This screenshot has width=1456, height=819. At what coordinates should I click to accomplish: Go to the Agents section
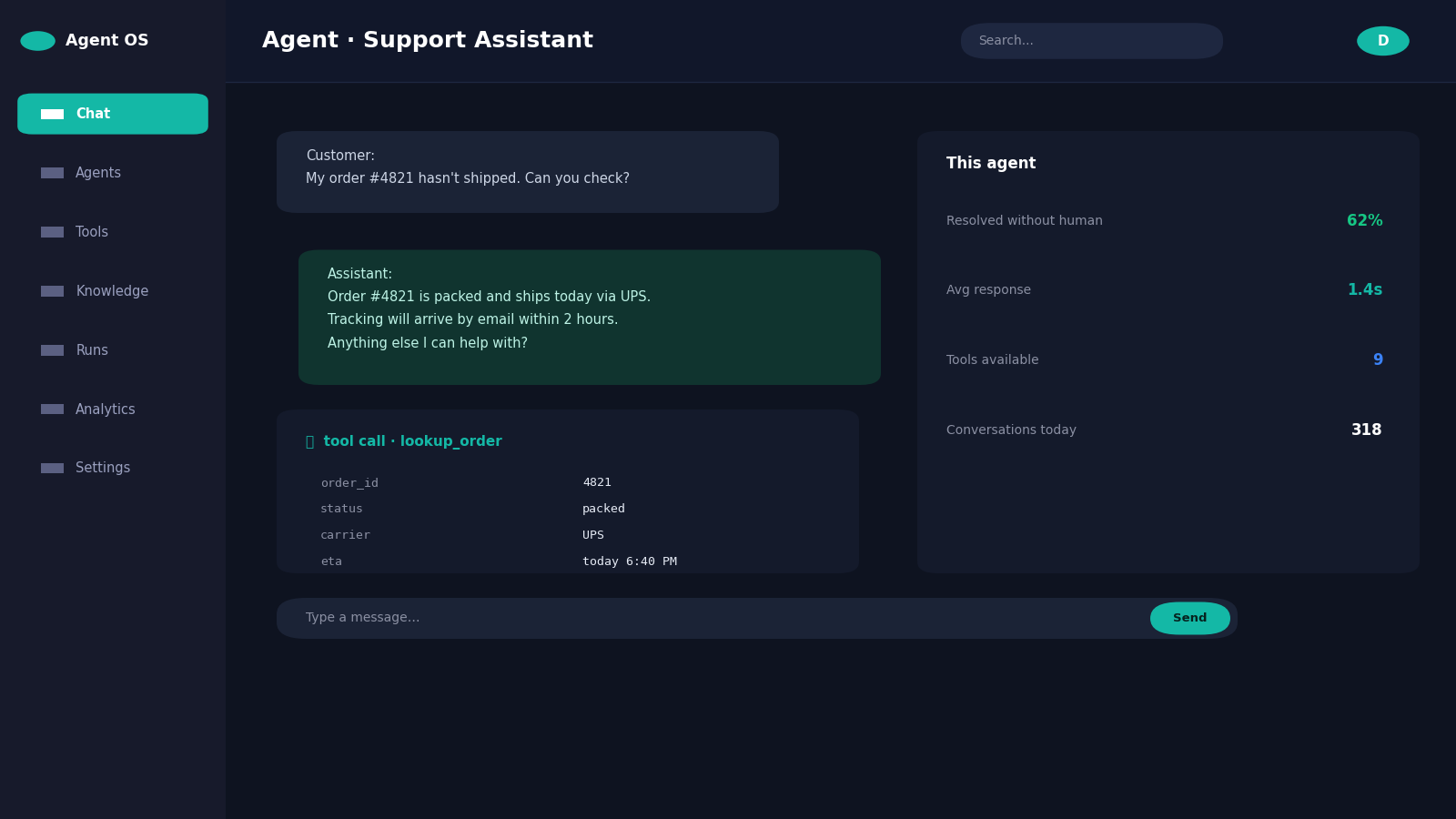(113, 173)
